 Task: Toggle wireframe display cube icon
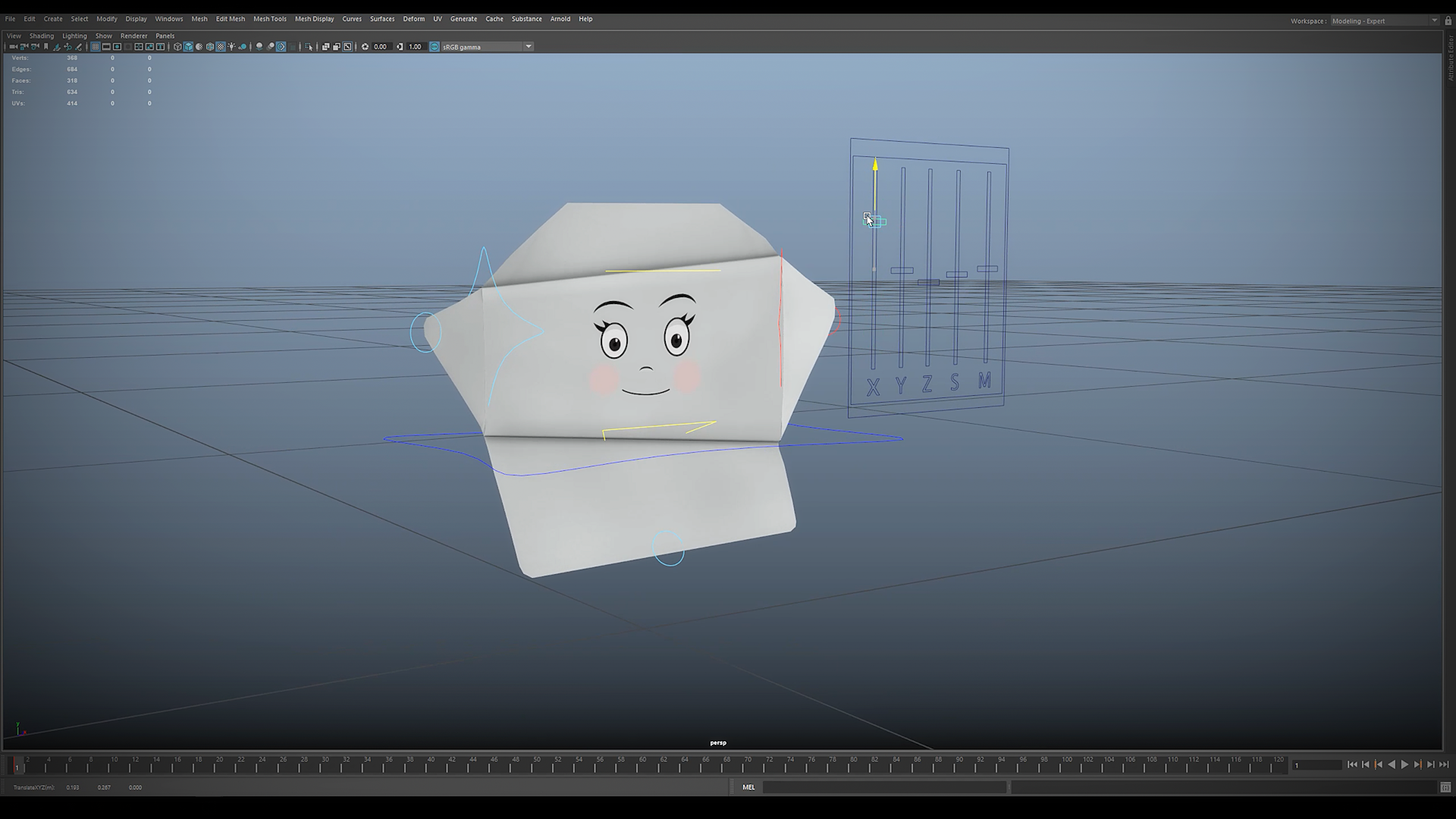tap(177, 46)
